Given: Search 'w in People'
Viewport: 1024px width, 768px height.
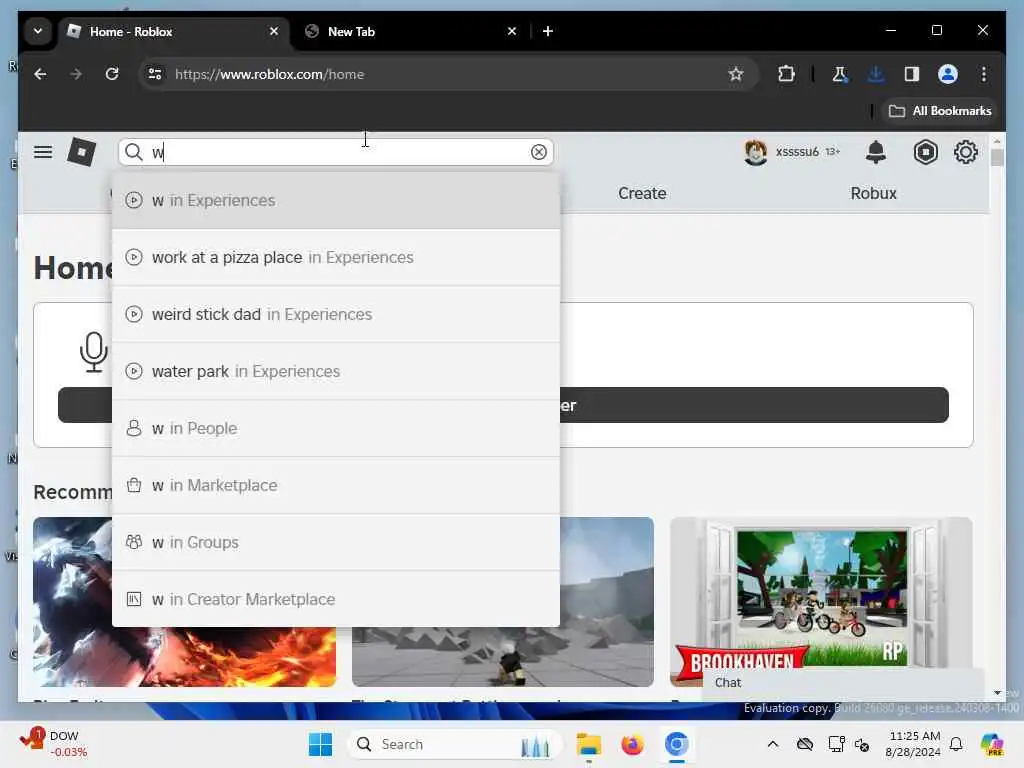Looking at the screenshot, I should pyautogui.click(x=336, y=428).
